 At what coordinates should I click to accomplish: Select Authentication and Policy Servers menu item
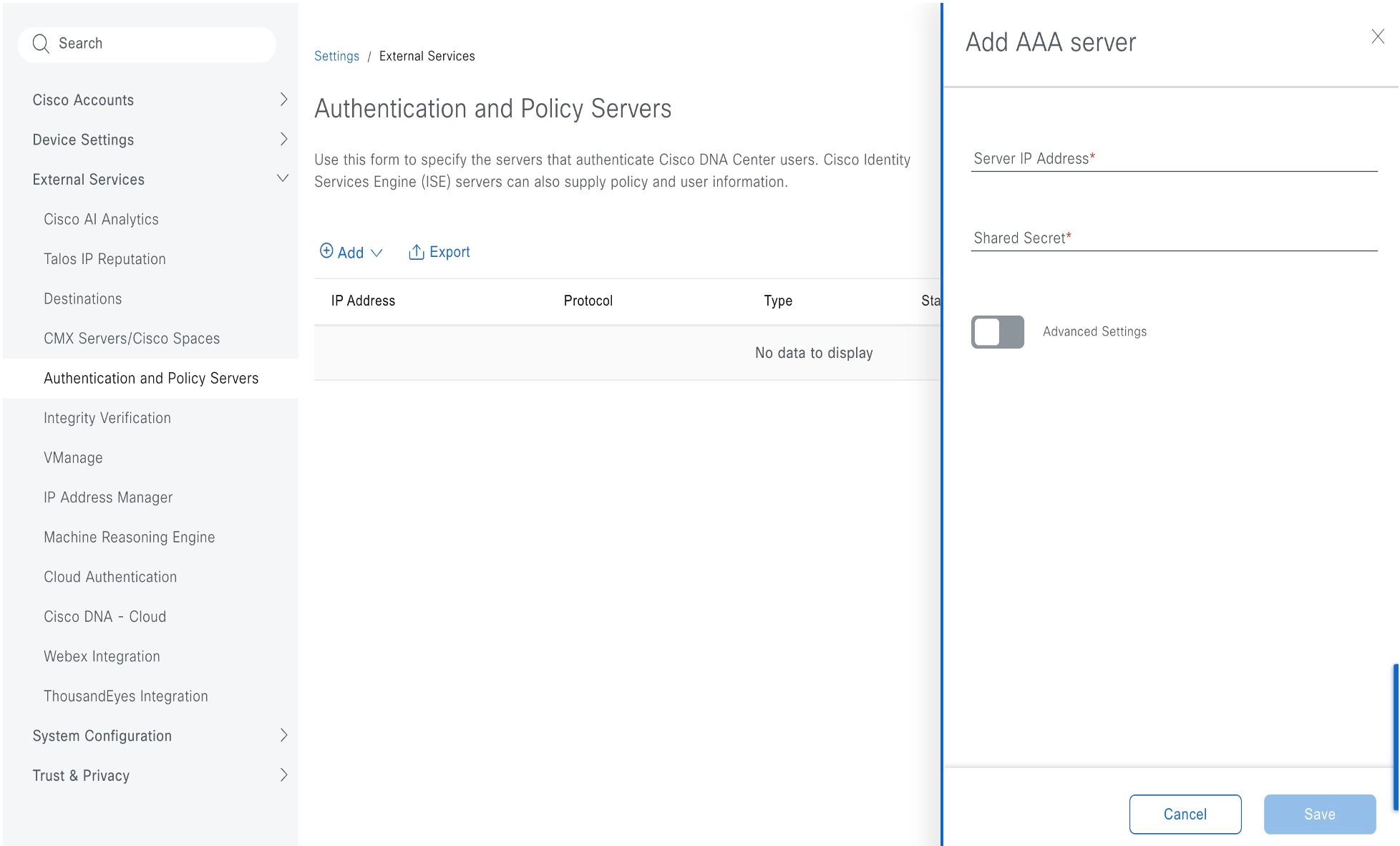150,377
